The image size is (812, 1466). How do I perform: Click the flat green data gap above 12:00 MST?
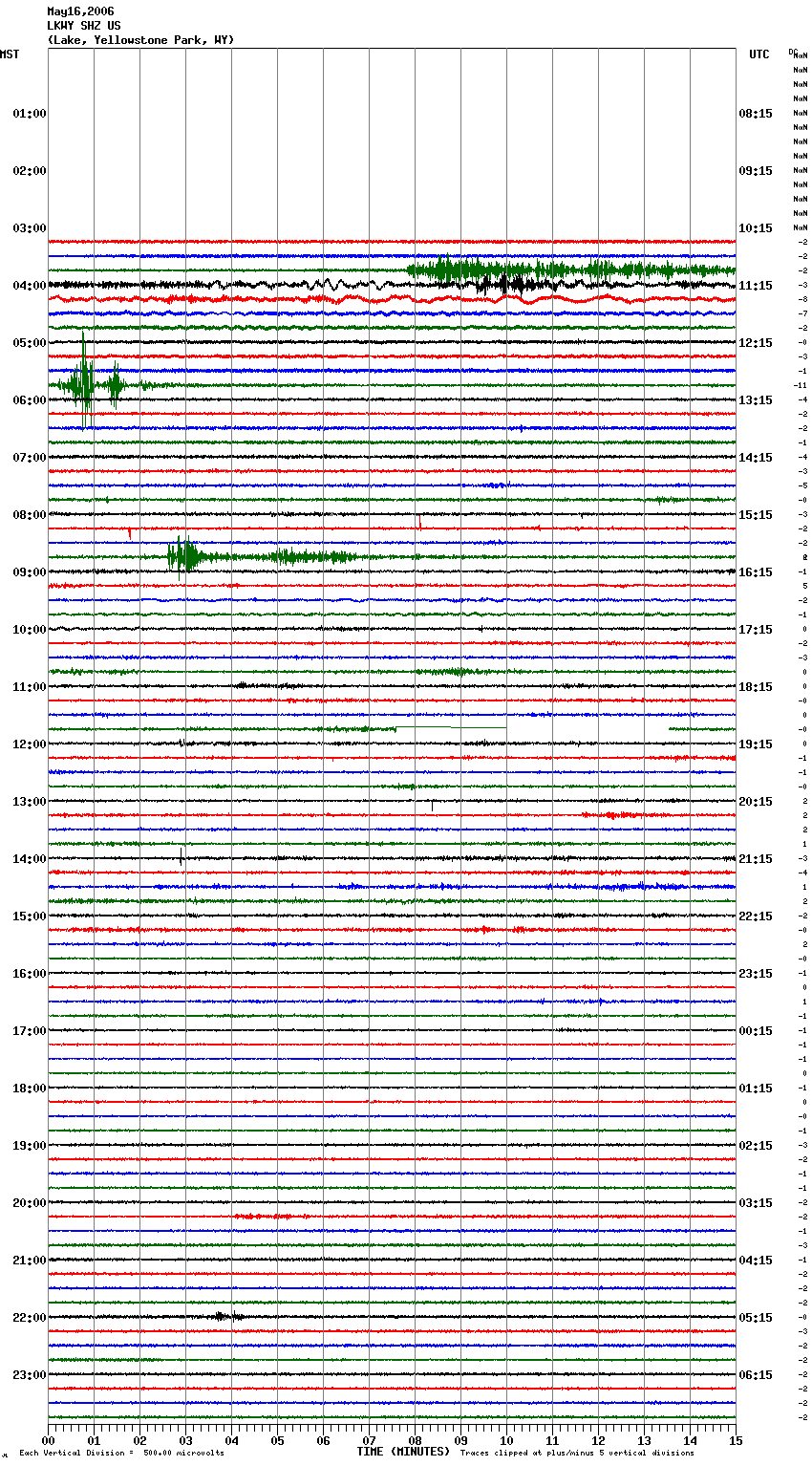(x=451, y=727)
